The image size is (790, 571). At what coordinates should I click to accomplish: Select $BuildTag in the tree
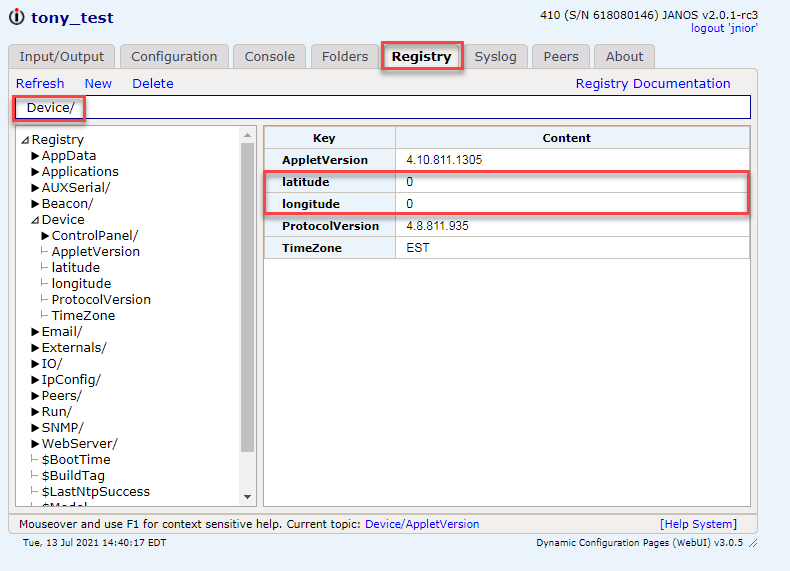pyautogui.click(x=73, y=476)
